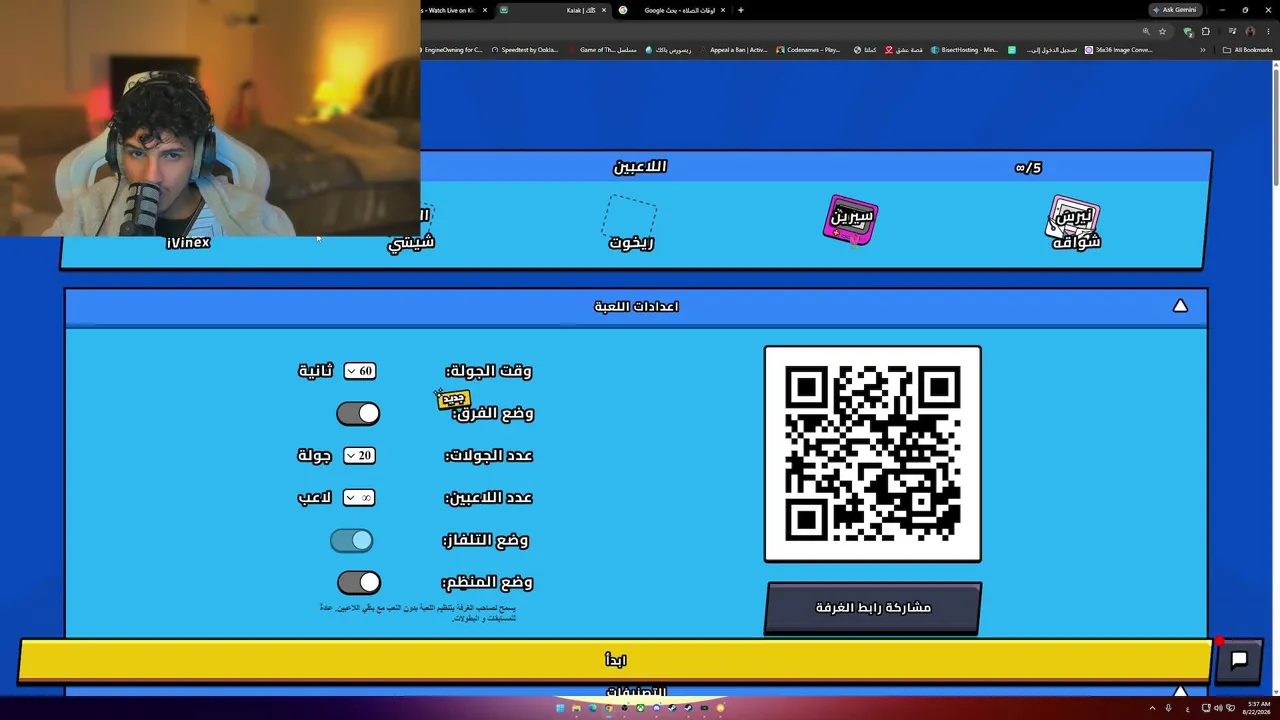
Task: Click the سيرين player avatar
Action: 850,220
